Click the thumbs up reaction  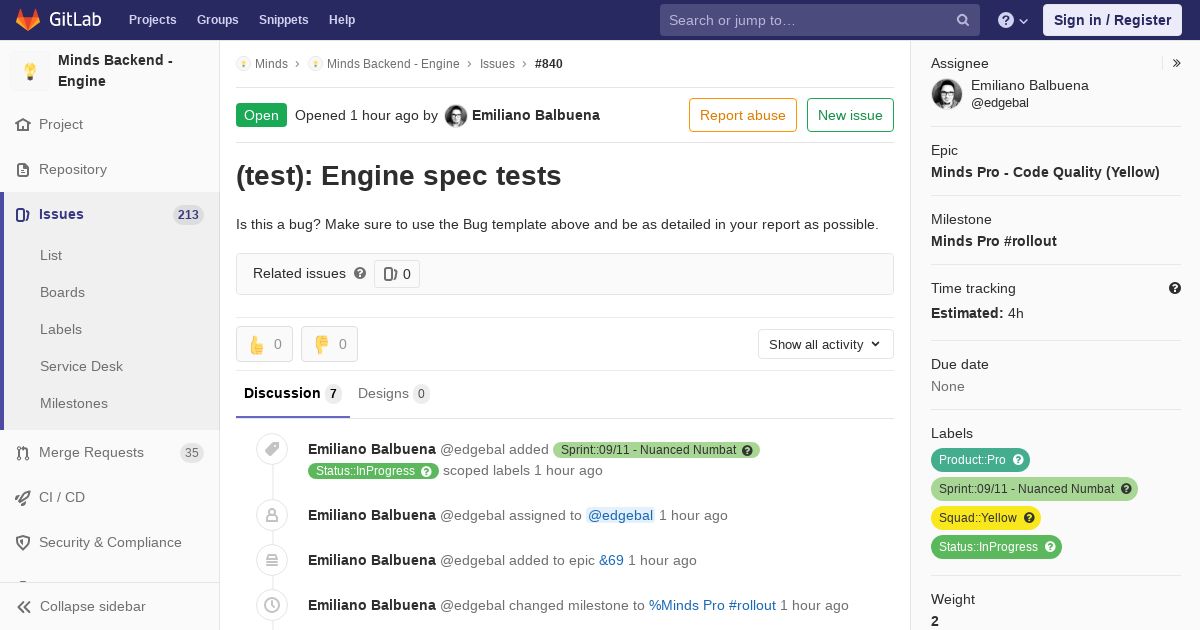point(264,344)
